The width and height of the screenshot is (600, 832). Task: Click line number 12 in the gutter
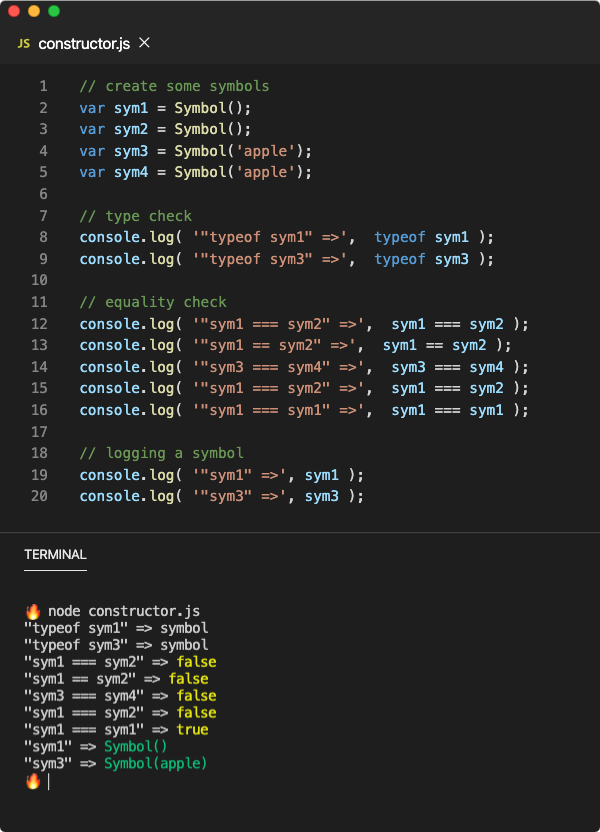(40, 324)
